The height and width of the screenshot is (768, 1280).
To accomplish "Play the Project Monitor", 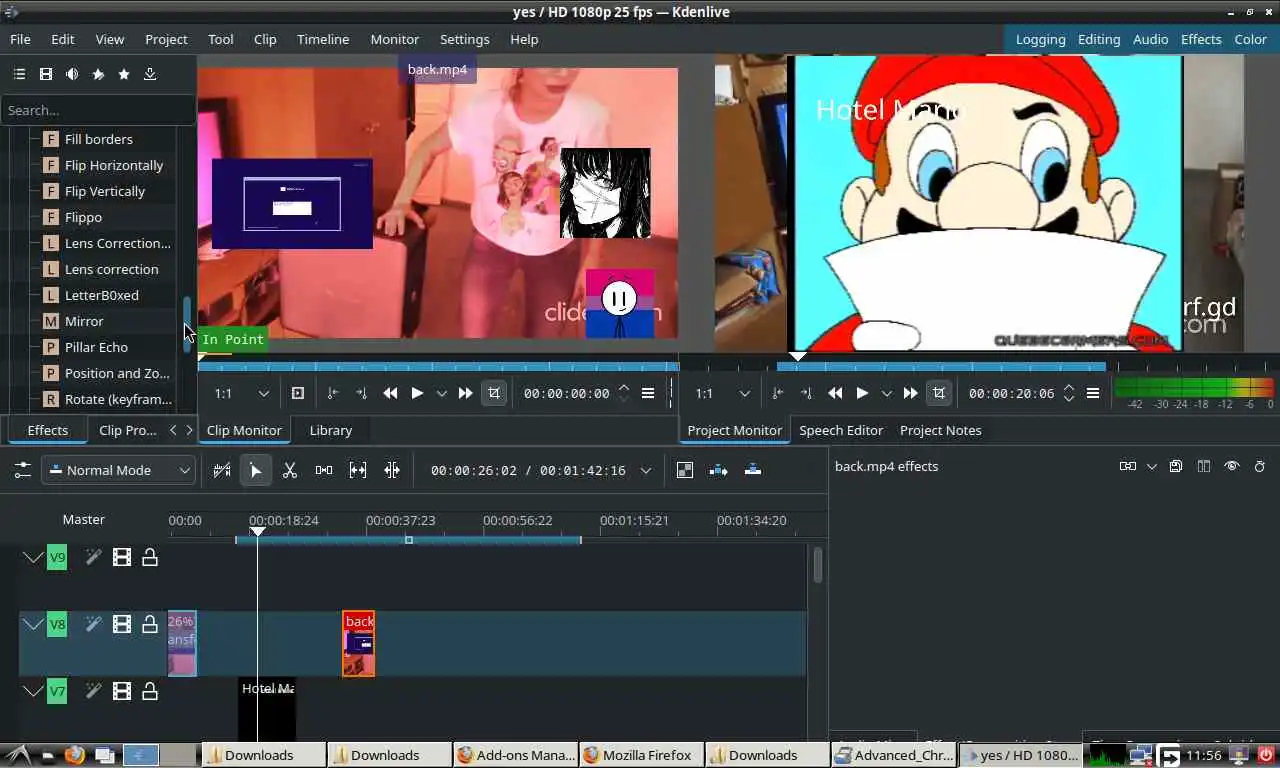I will pos(863,393).
